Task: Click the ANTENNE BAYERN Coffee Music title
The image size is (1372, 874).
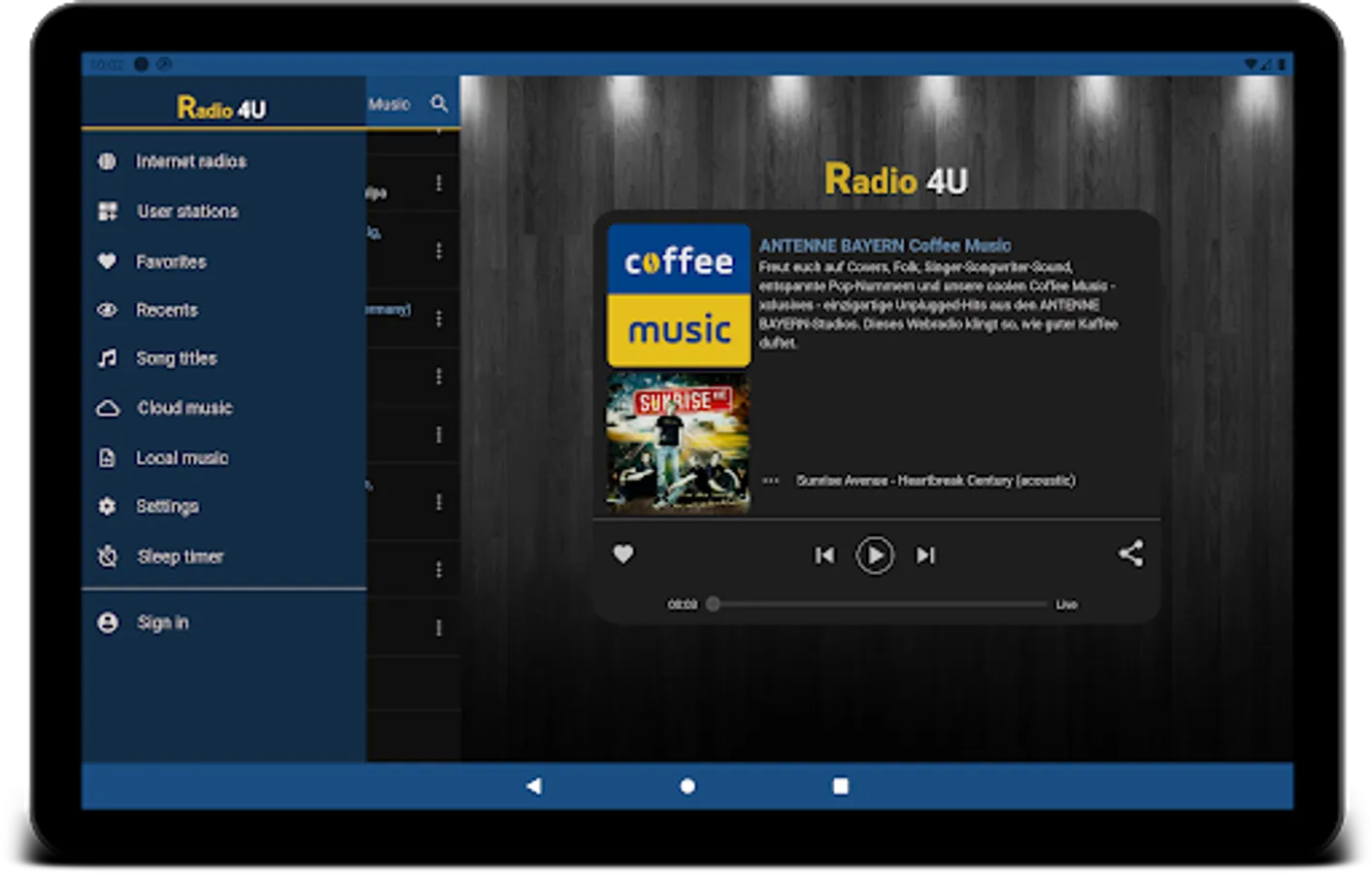Action: pos(885,246)
